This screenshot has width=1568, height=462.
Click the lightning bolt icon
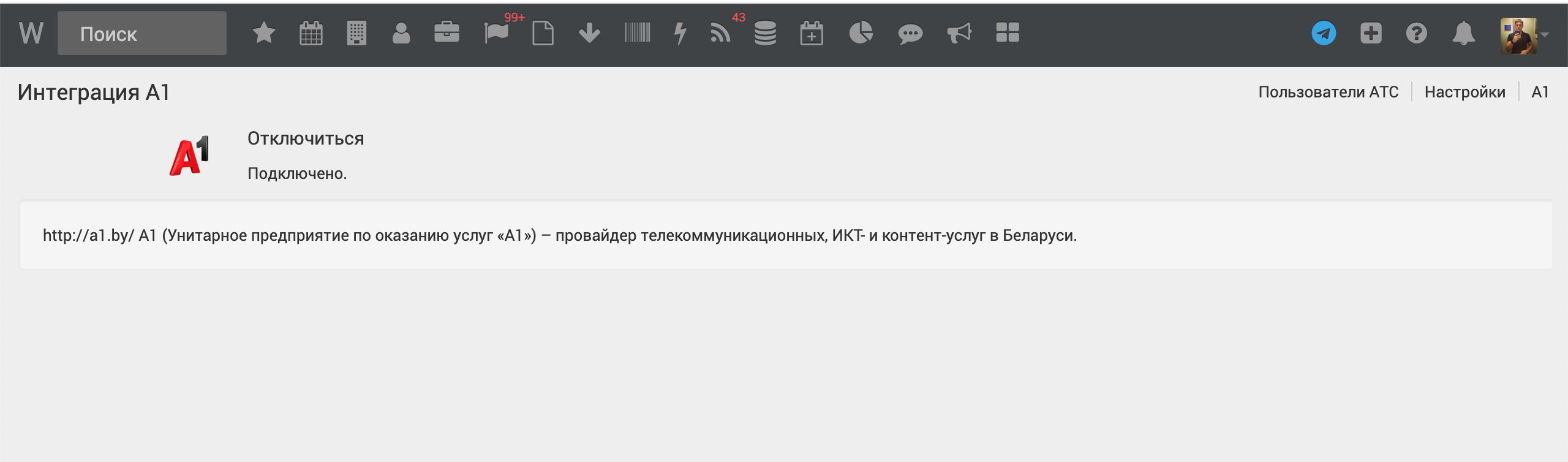(680, 33)
